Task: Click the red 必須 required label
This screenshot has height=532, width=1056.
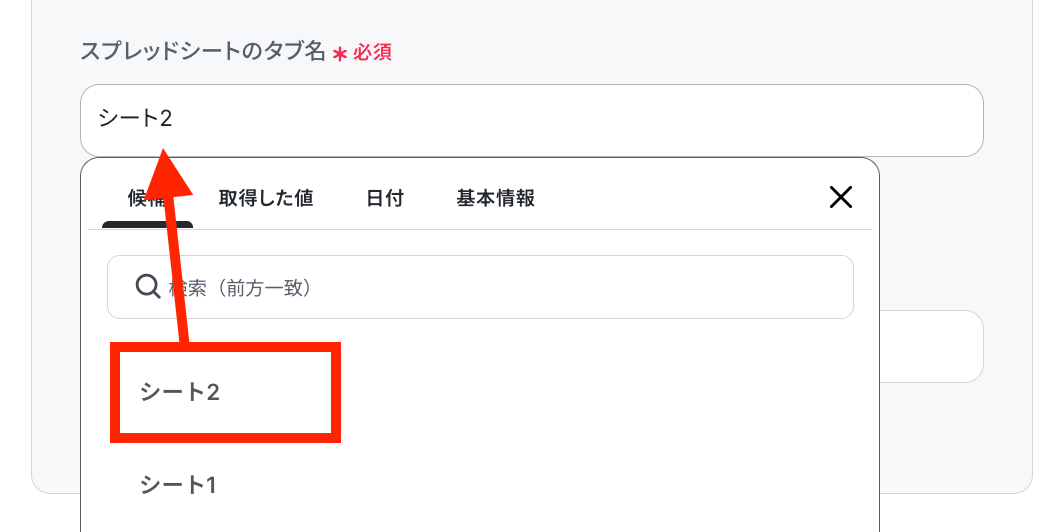Action: [372, 52]
